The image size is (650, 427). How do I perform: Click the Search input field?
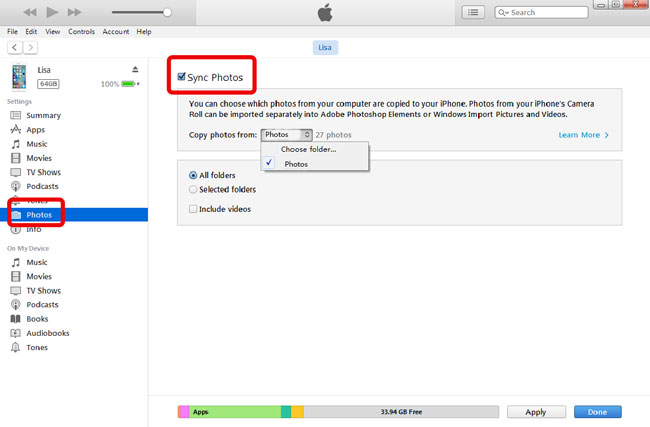coord(541,12)
